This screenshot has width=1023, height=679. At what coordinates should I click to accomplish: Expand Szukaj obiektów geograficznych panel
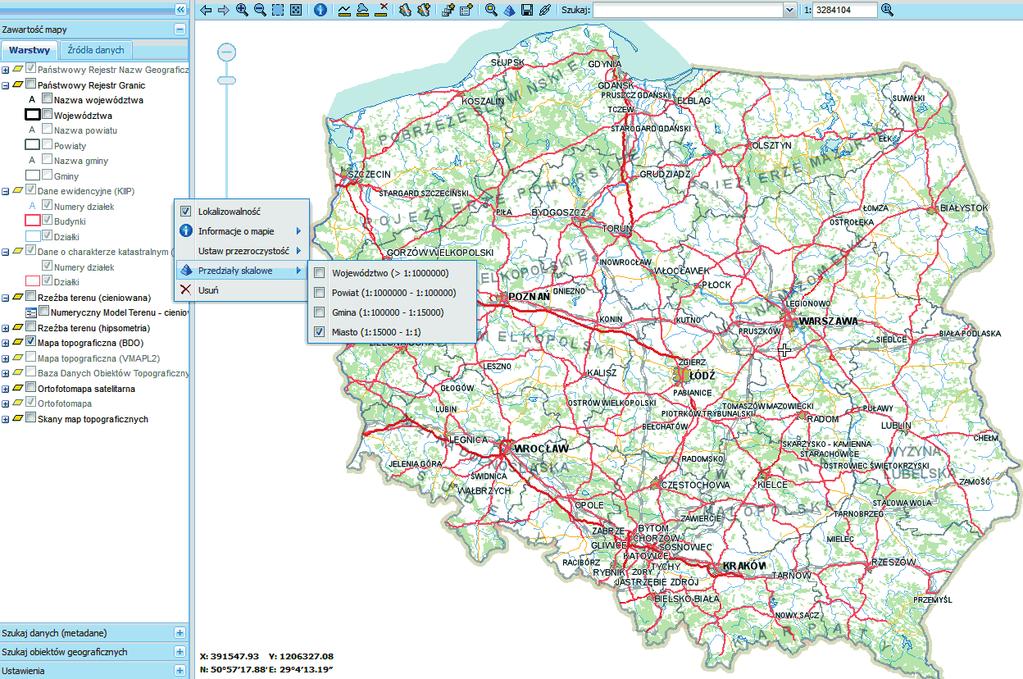[180, 652]
